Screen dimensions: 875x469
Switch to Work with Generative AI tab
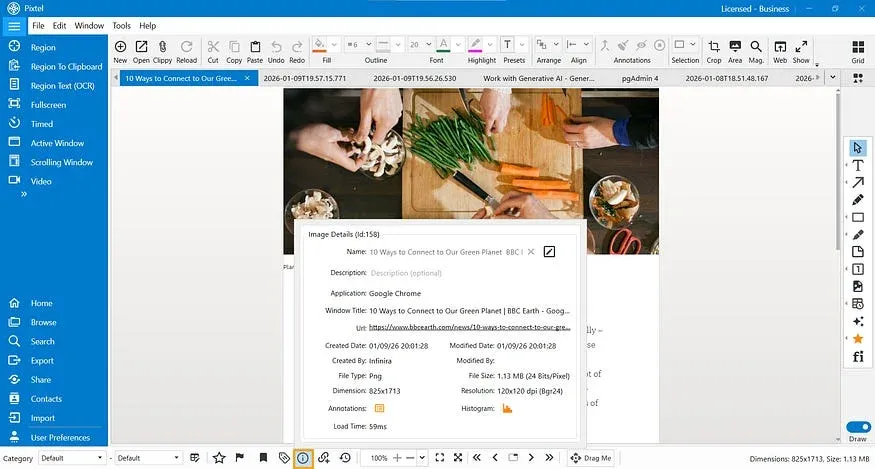pyautogui.click(x=539, y=78)
